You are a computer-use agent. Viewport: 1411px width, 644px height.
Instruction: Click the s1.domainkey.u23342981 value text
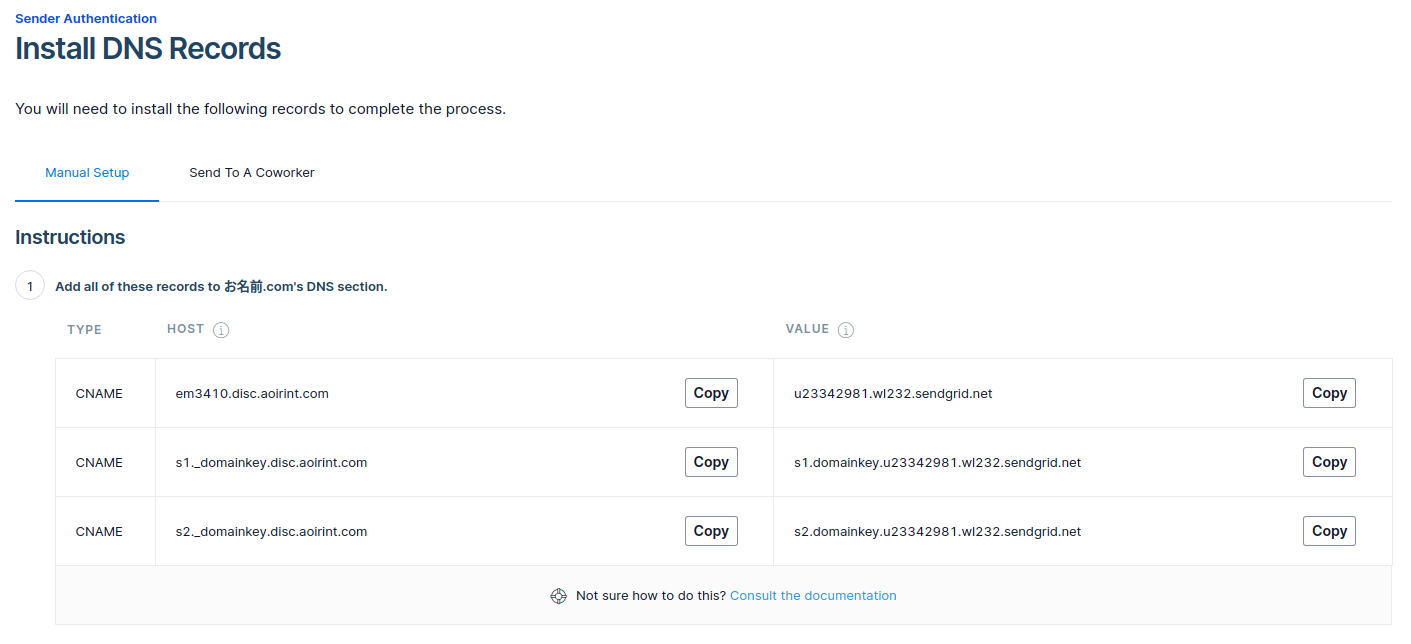coord(937,463)
